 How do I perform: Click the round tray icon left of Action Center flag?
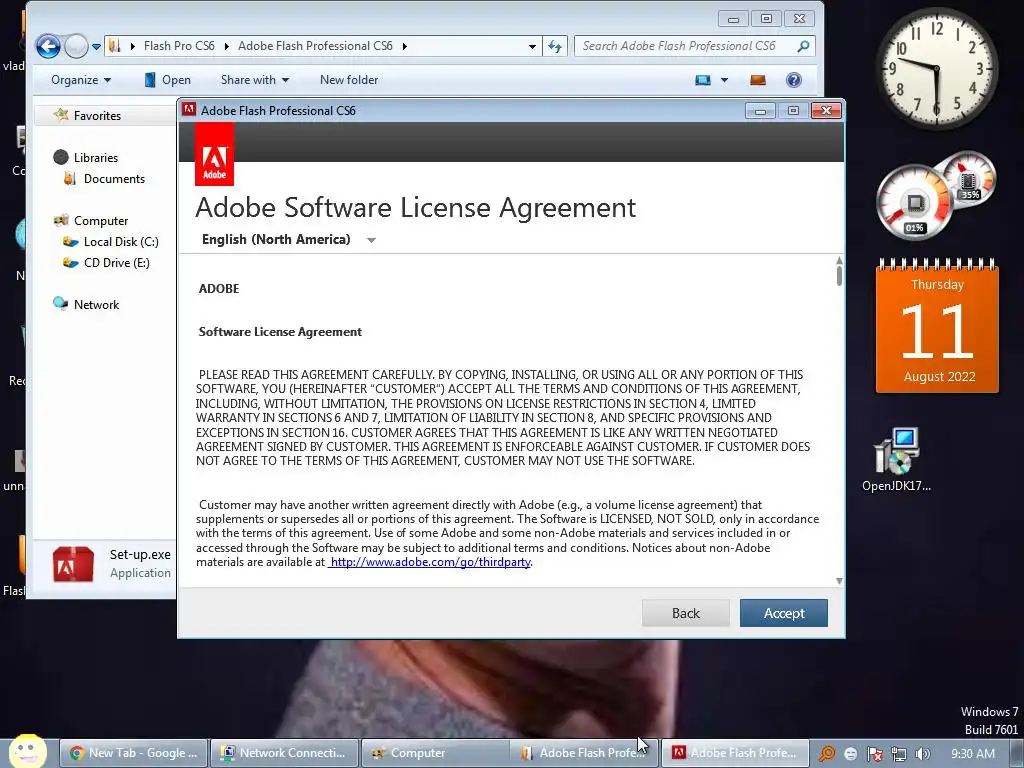click(850, 754)
